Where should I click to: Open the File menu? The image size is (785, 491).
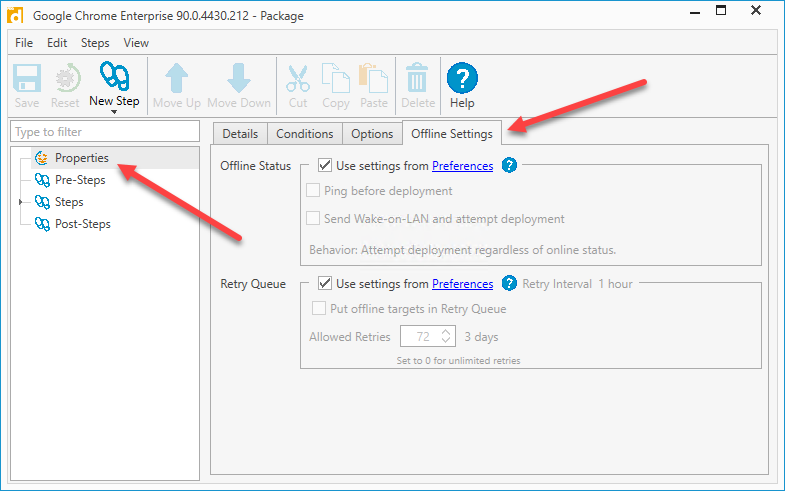pos(24,43)
